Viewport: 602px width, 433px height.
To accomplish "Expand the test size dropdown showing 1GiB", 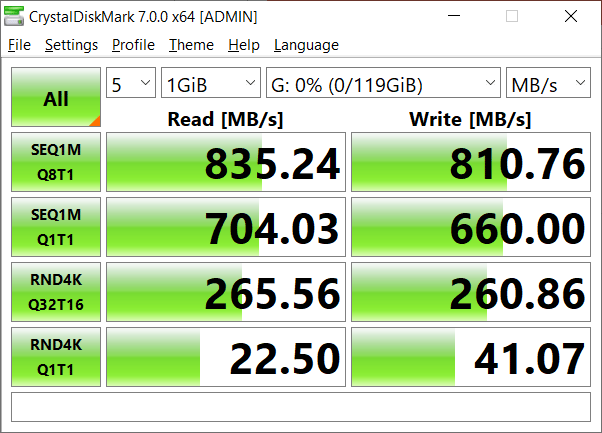I will click(211, 83).
